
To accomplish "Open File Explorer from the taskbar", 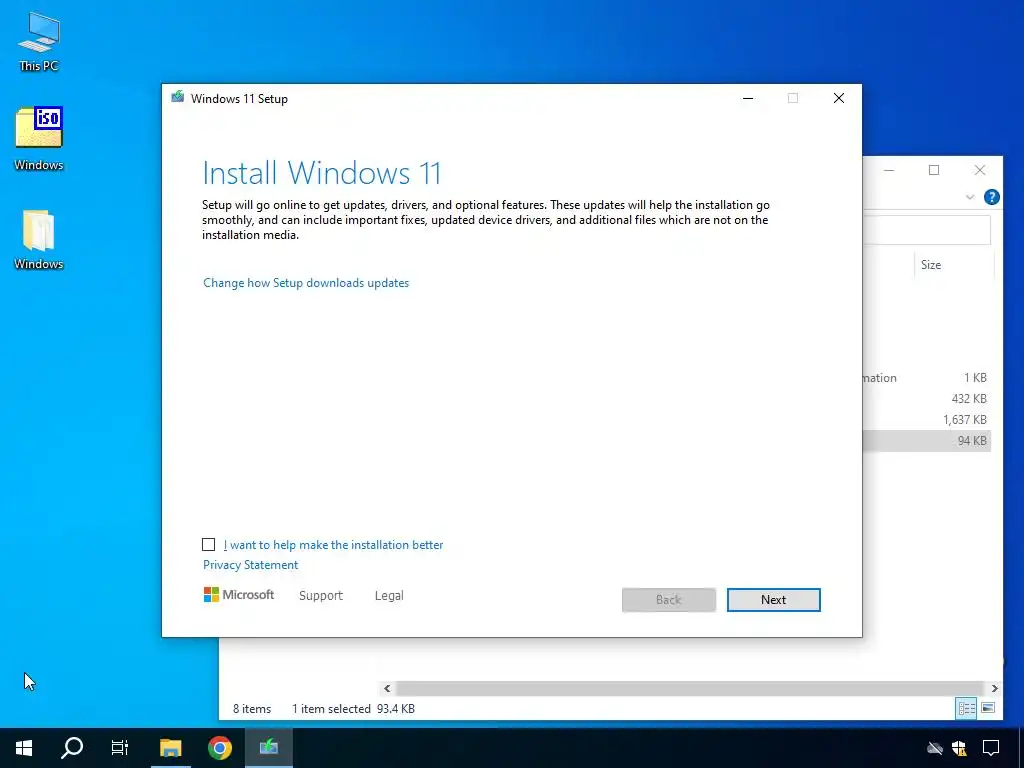I will coord(170,747).
